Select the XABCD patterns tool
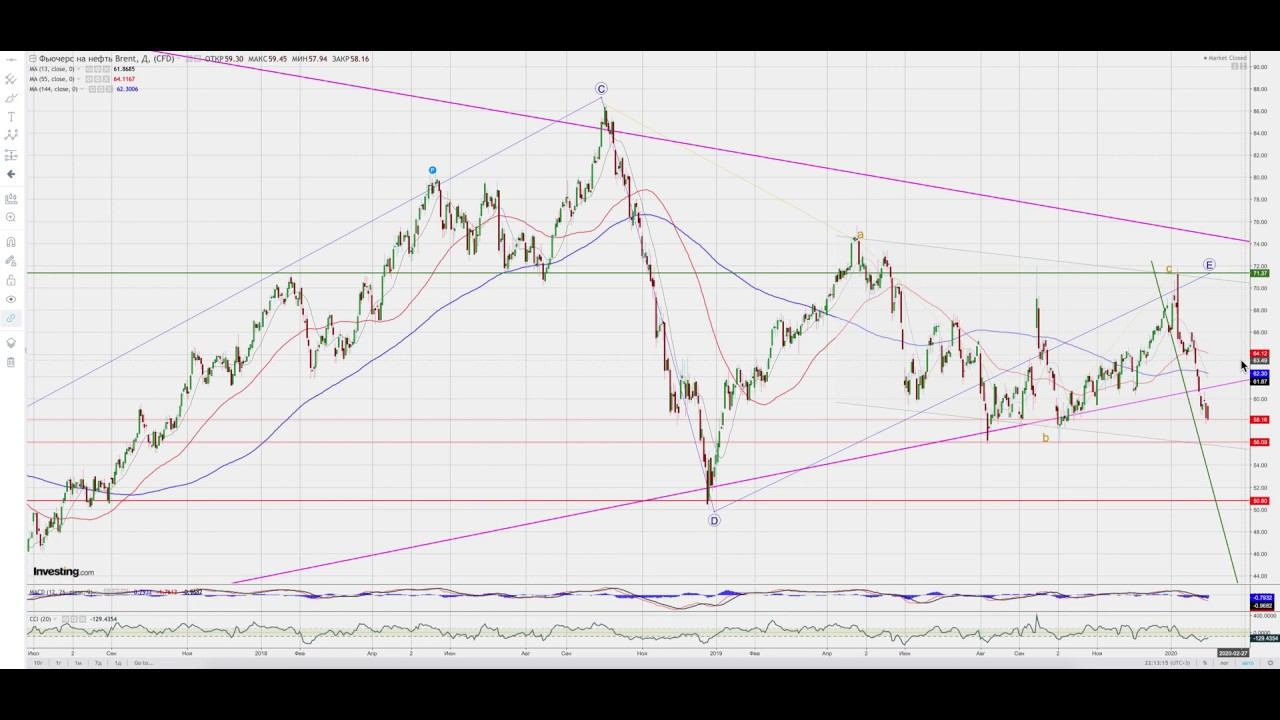 point(12,135)
